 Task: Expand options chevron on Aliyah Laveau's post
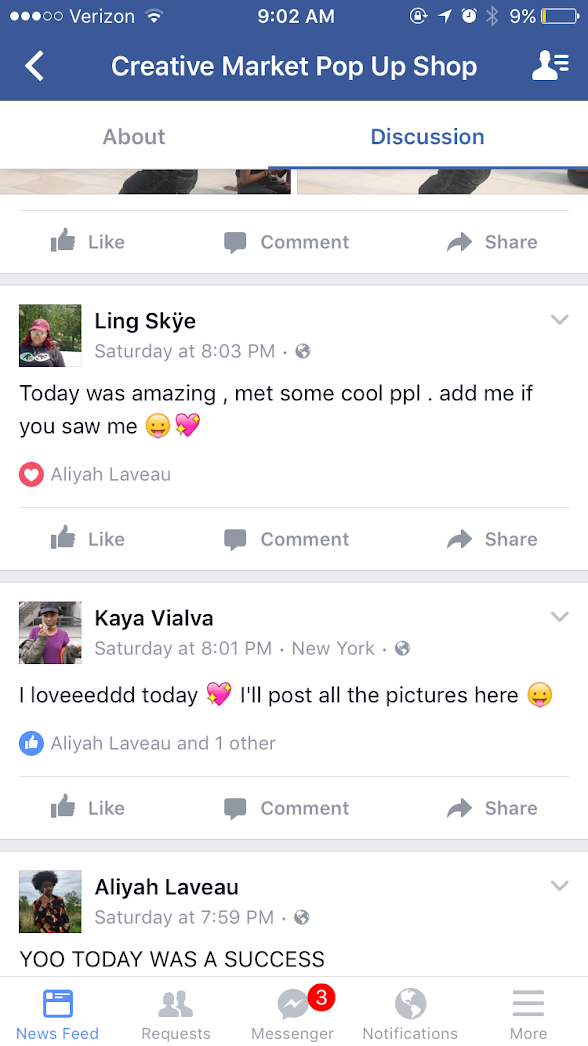[559, 885]
